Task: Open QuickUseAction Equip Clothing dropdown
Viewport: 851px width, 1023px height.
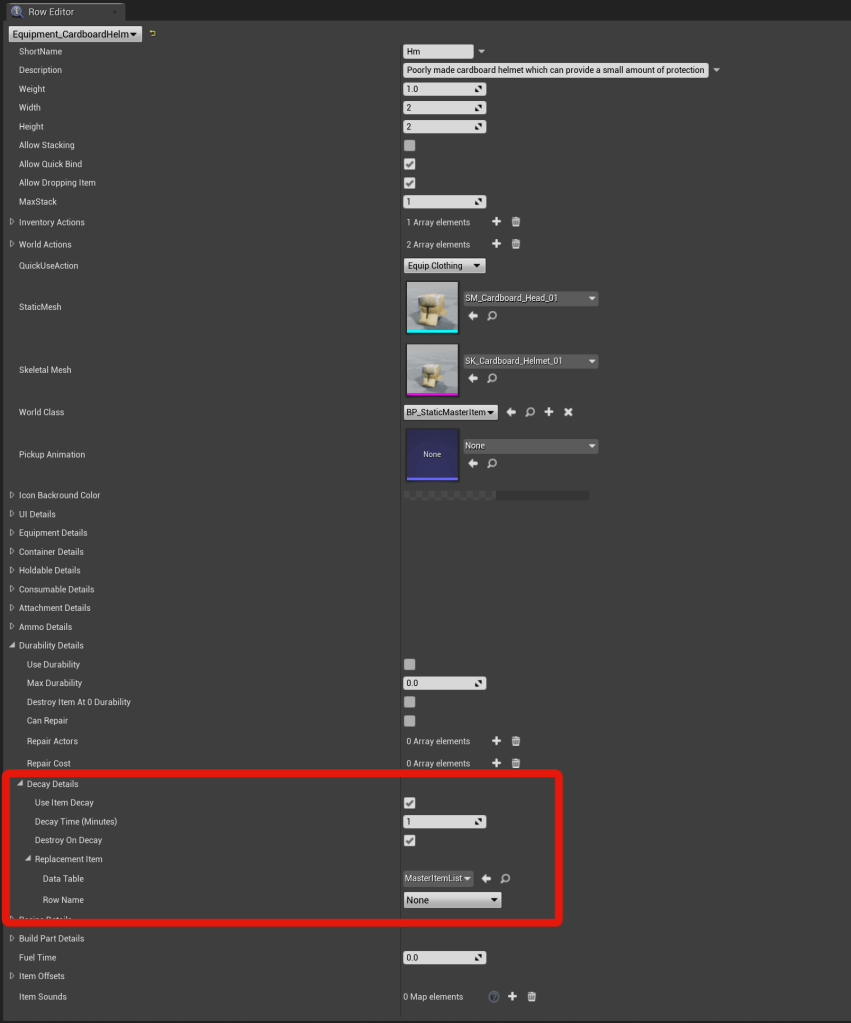Action: [444, 266]
